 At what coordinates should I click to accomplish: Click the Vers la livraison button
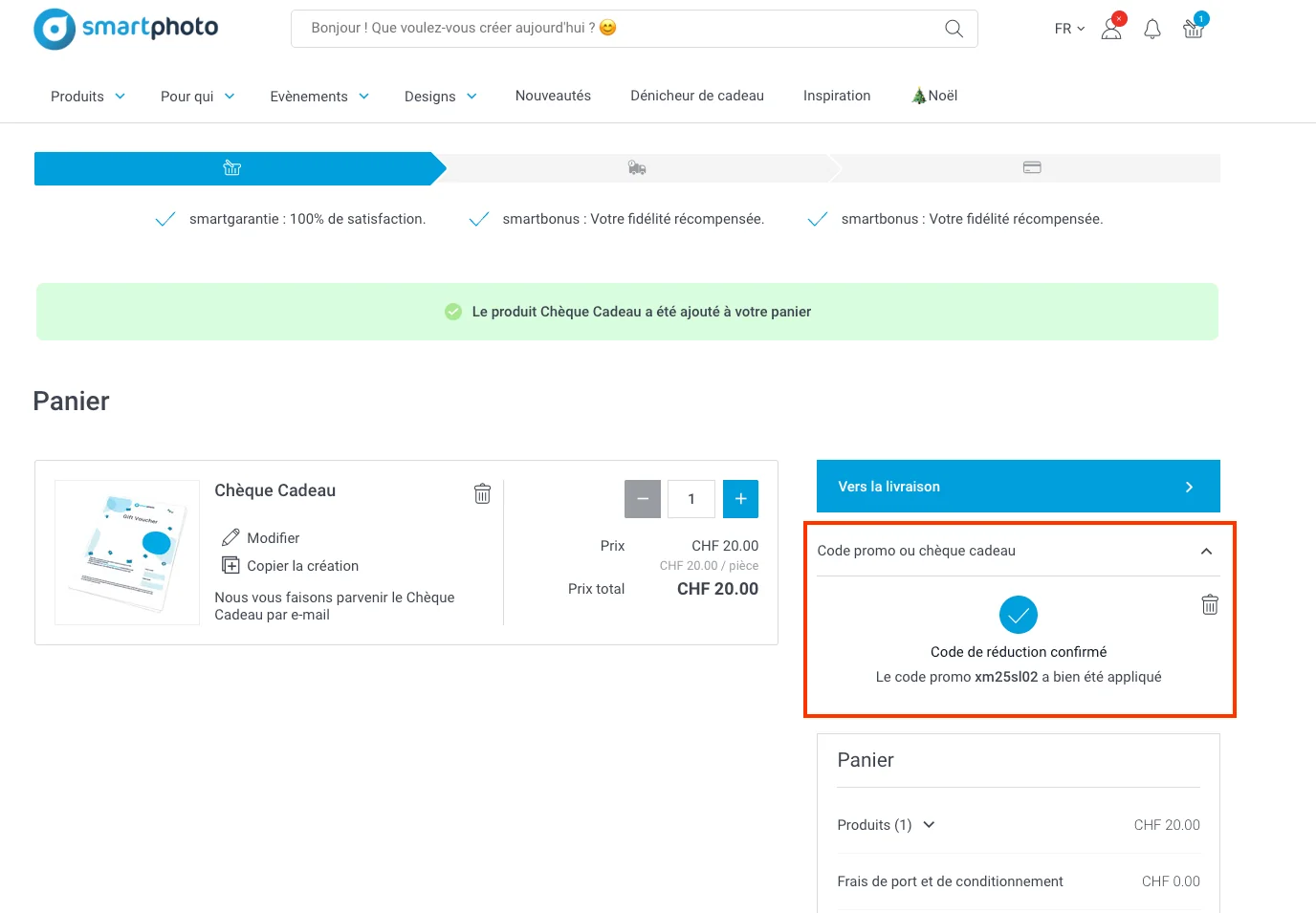point(1018,486)
